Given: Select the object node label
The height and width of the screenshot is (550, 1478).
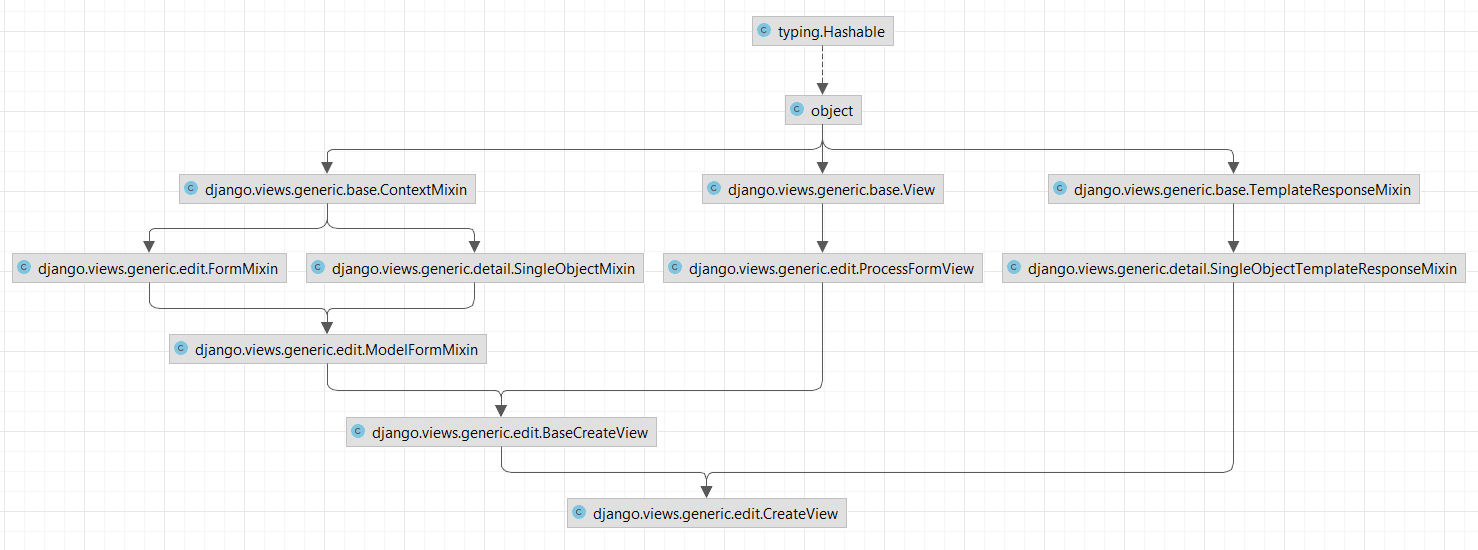Looking at the screenshot, I should click(832, 111).
